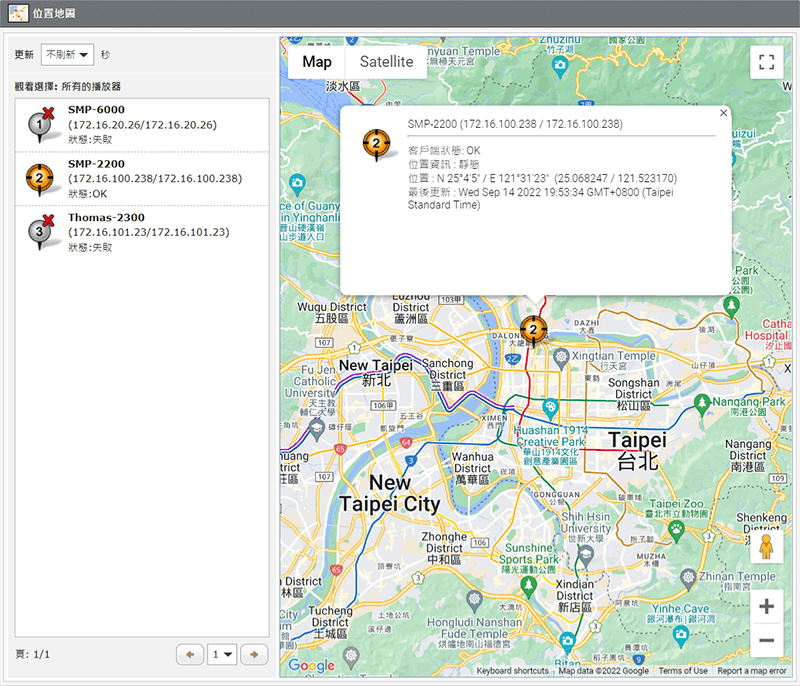Viewport: 800px width, 686px height.
Task: Click the Nangang Park tree pin
Action: tap(703, 403)
